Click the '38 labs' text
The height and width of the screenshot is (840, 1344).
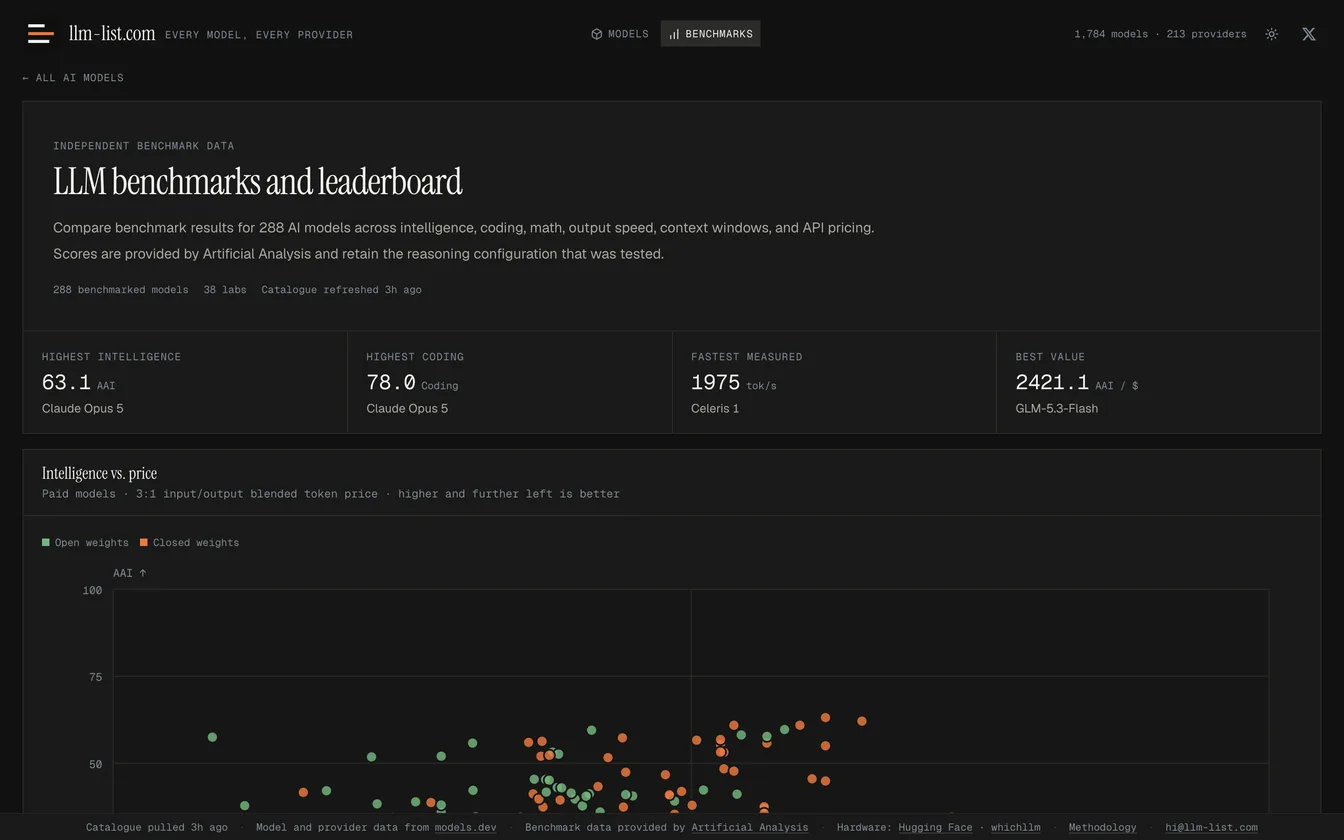point(225,290)
